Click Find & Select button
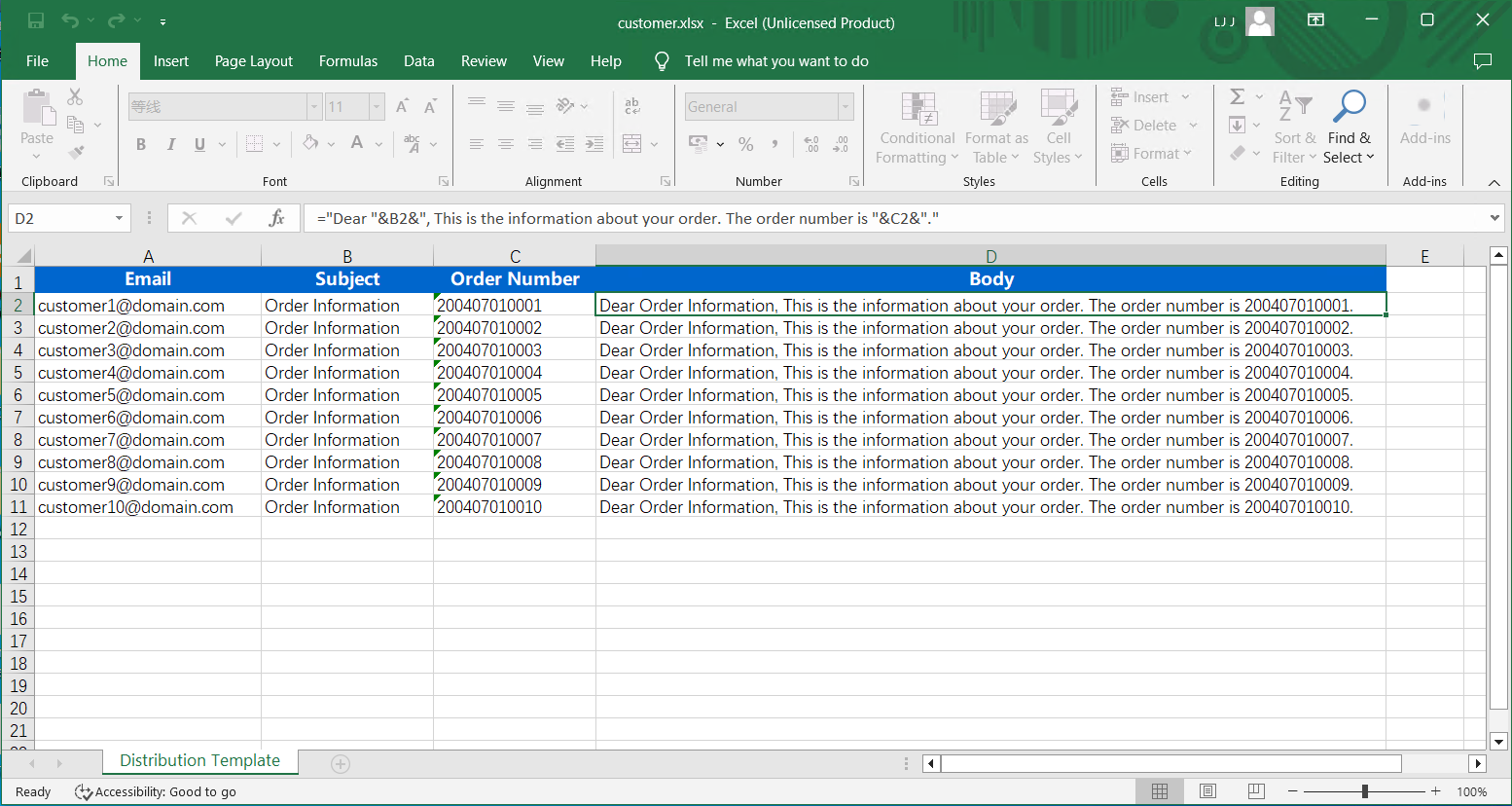This screenshot has width=1512, height=806. pos(1350,128)
